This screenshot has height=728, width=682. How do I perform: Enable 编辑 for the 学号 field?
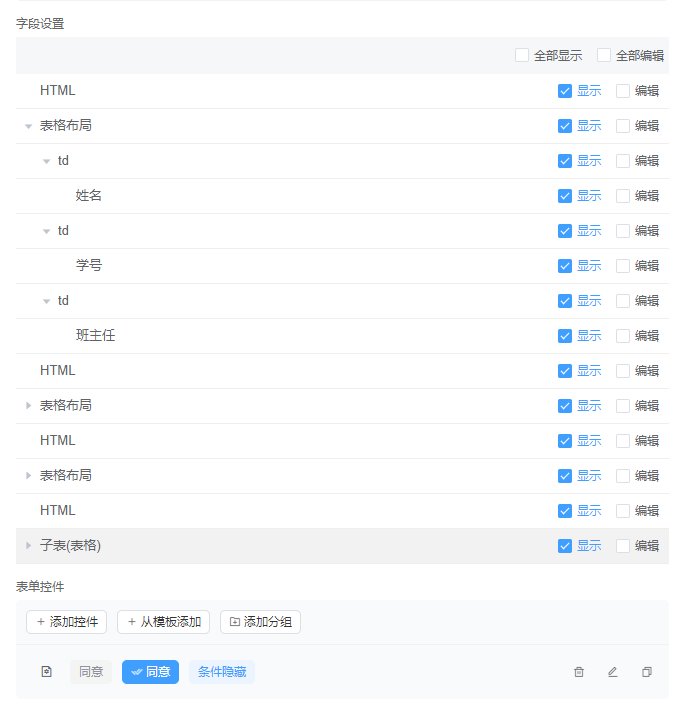(x=623, y=266)
